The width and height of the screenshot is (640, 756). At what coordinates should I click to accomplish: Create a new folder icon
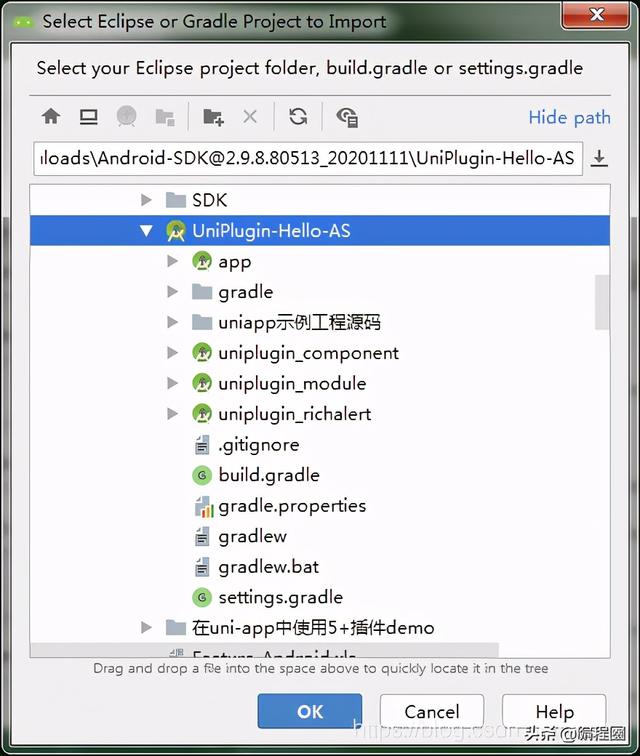click(213, 117)
